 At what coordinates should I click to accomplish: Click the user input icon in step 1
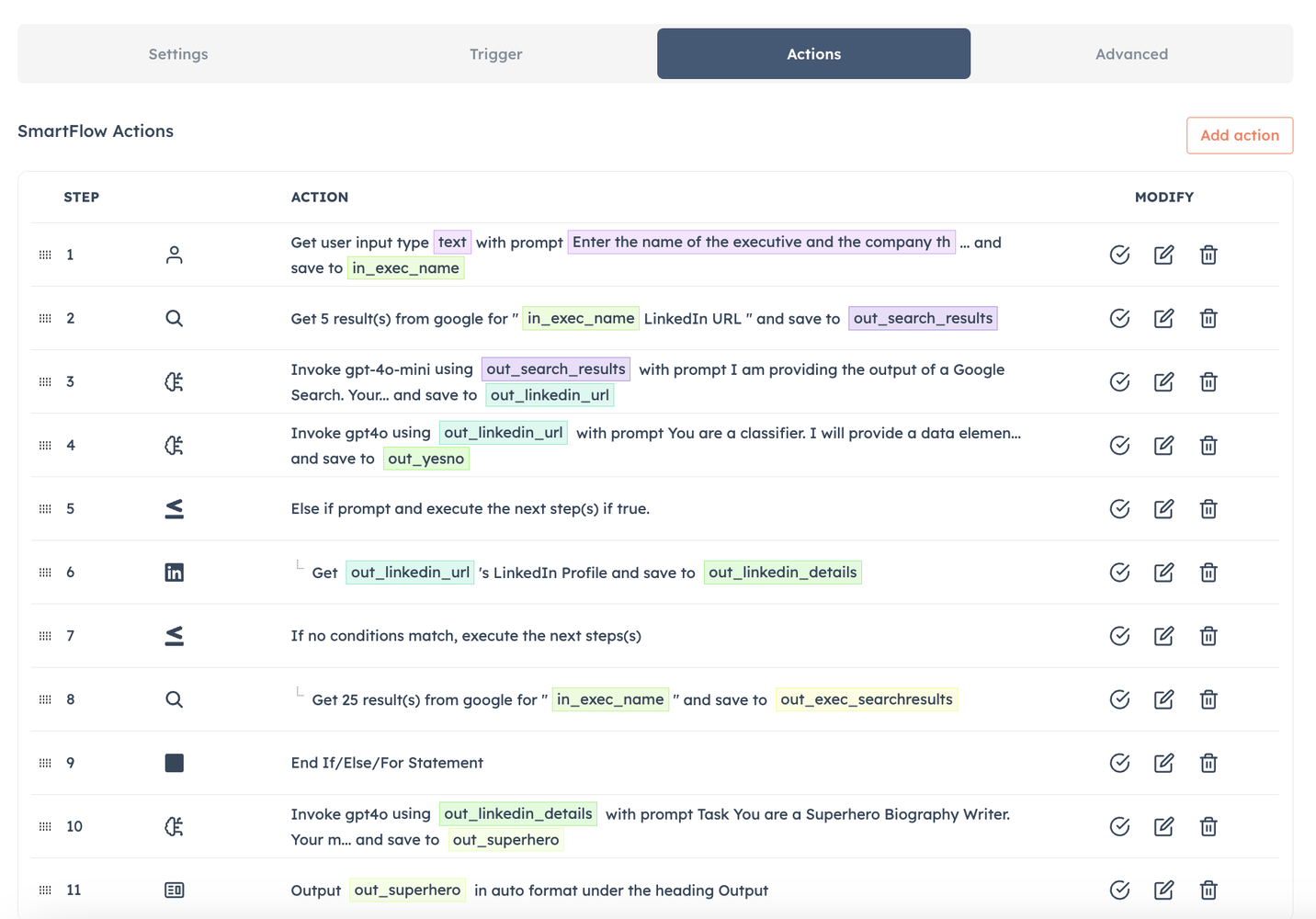pyautogui.click(x=174, y=255)
